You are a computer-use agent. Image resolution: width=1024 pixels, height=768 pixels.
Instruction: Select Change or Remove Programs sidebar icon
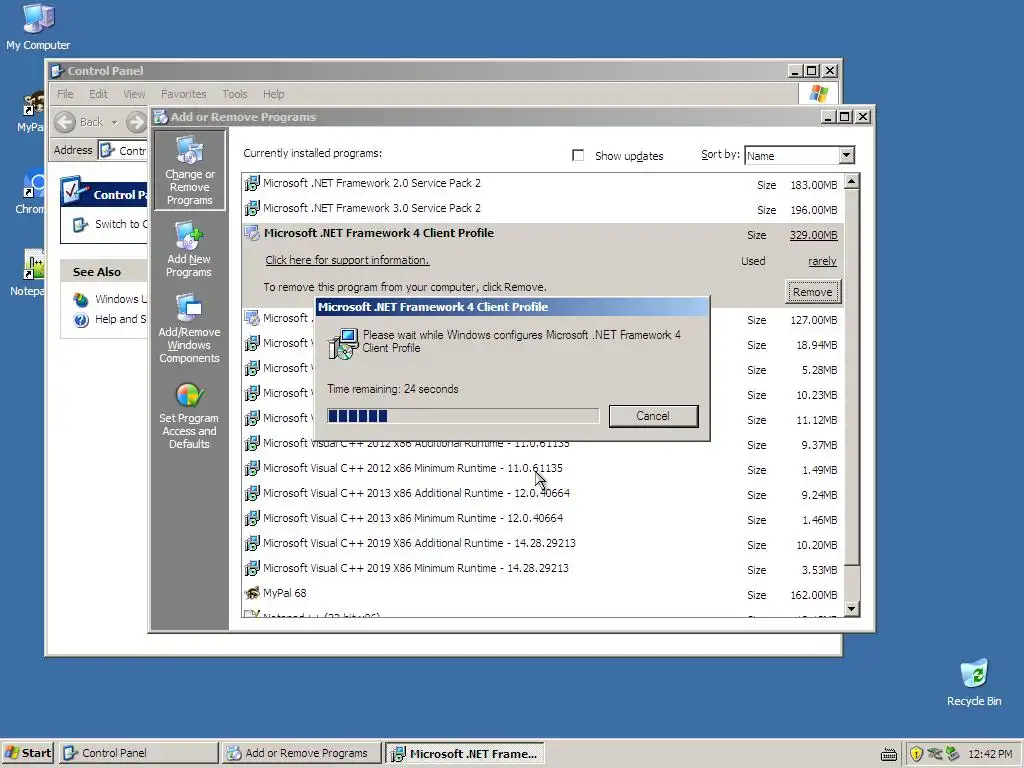(x=189, y=170)
